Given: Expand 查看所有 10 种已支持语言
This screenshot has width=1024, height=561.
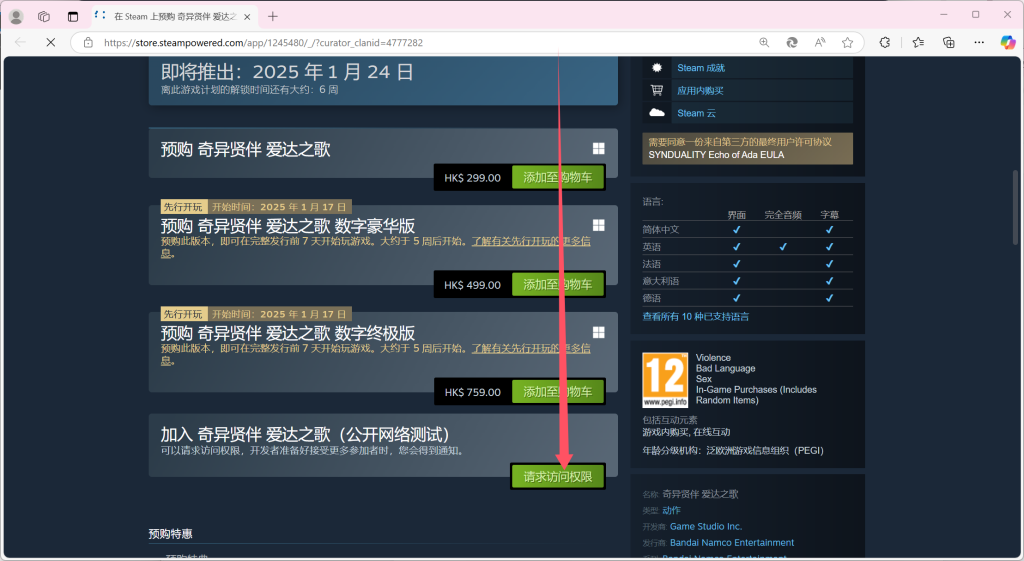Looking at the screenshot, I should coord(696,317).
